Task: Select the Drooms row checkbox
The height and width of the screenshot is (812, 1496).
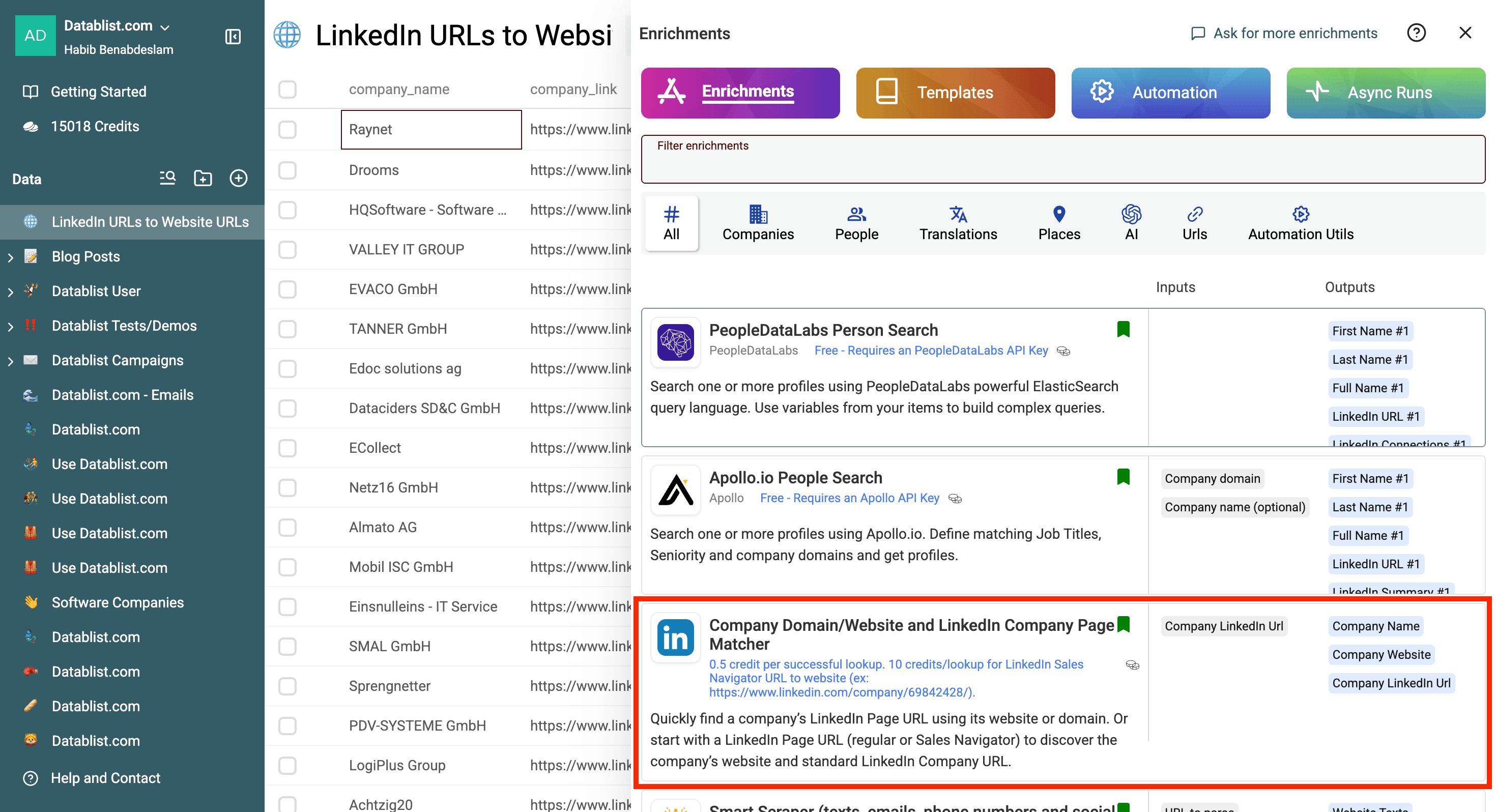Action: (x=287, y=170)
